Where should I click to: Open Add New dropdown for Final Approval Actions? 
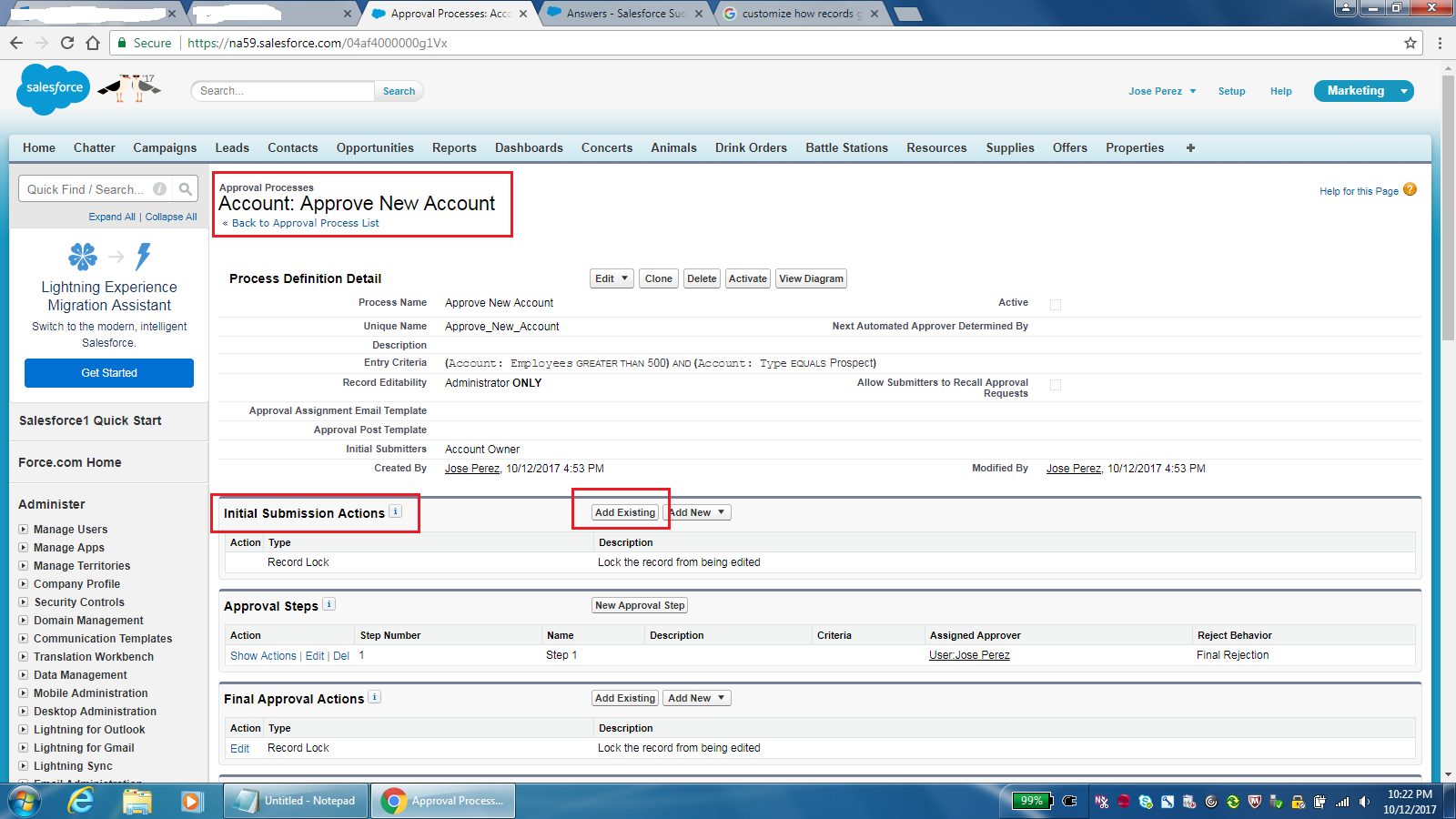697,698
